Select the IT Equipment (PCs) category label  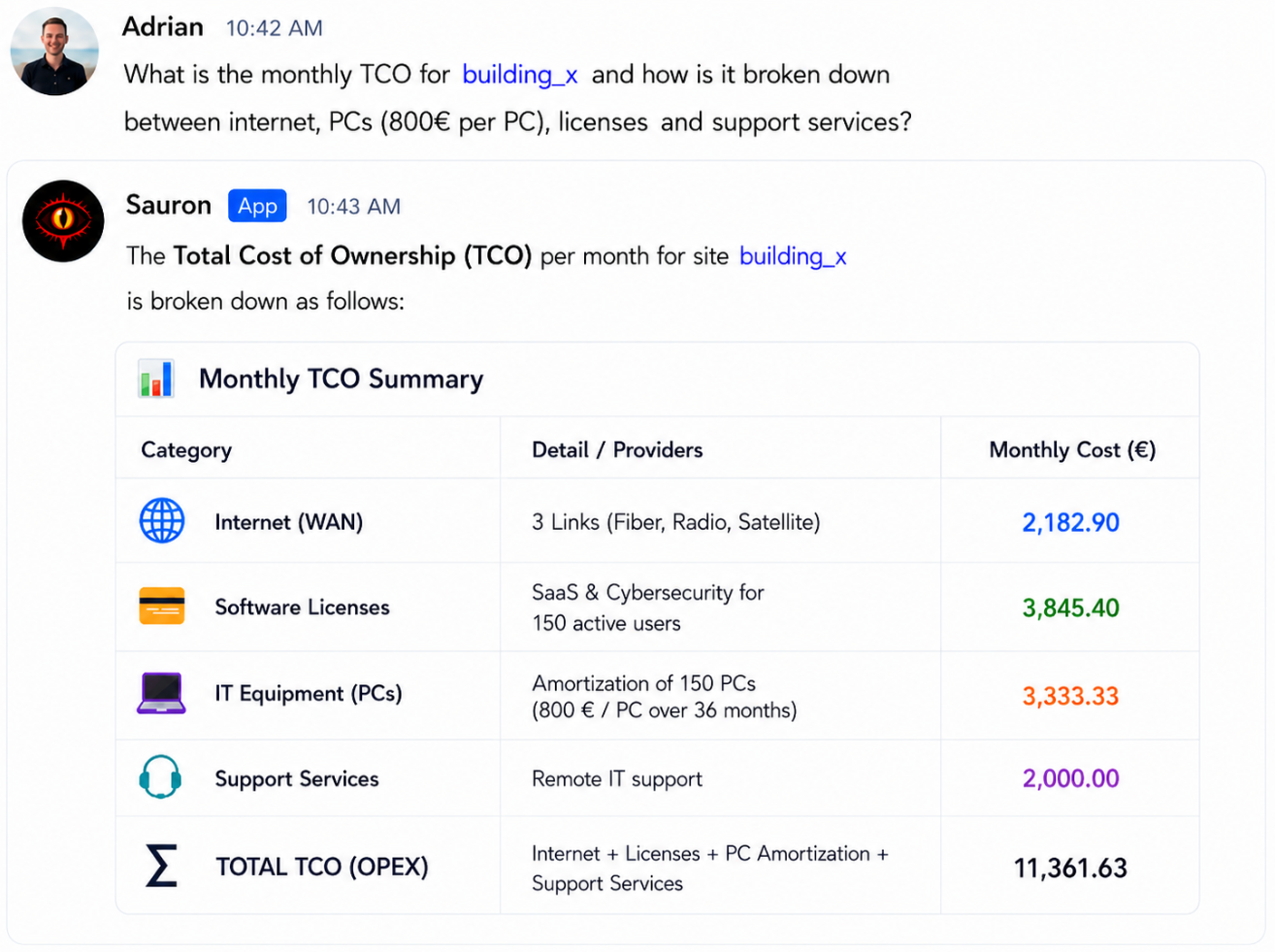click(309, 694)
